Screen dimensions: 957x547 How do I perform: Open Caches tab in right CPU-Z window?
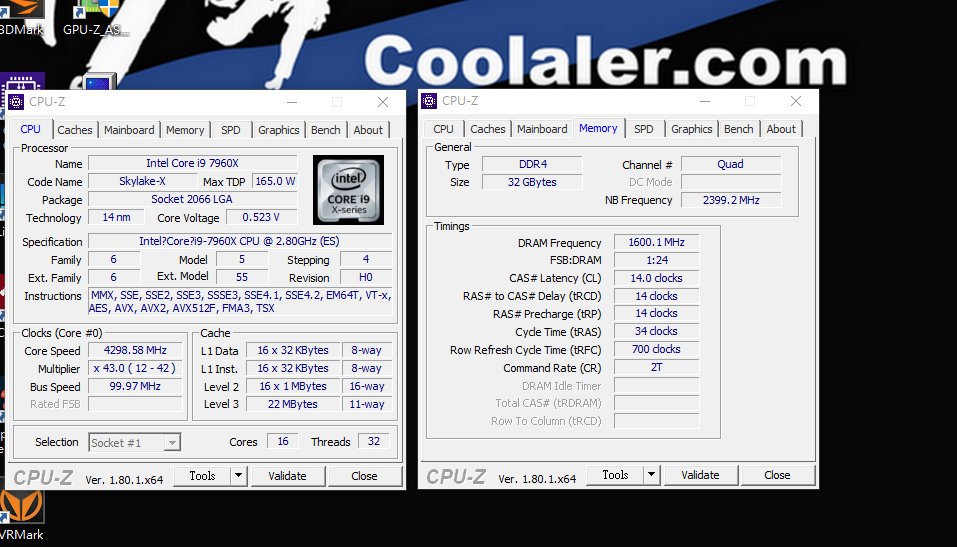pyautogui.click(x=488, y=129)
